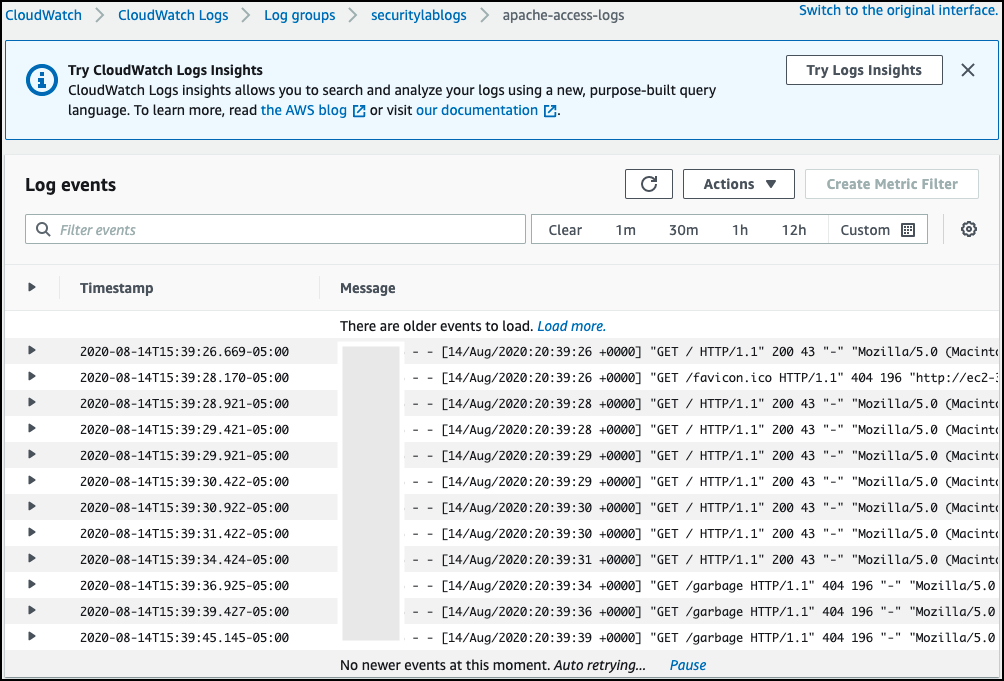This screenshot has width=1004, height=681.
Task: Expand the log event at 15:39:29.421
Action: click(31, 428)
